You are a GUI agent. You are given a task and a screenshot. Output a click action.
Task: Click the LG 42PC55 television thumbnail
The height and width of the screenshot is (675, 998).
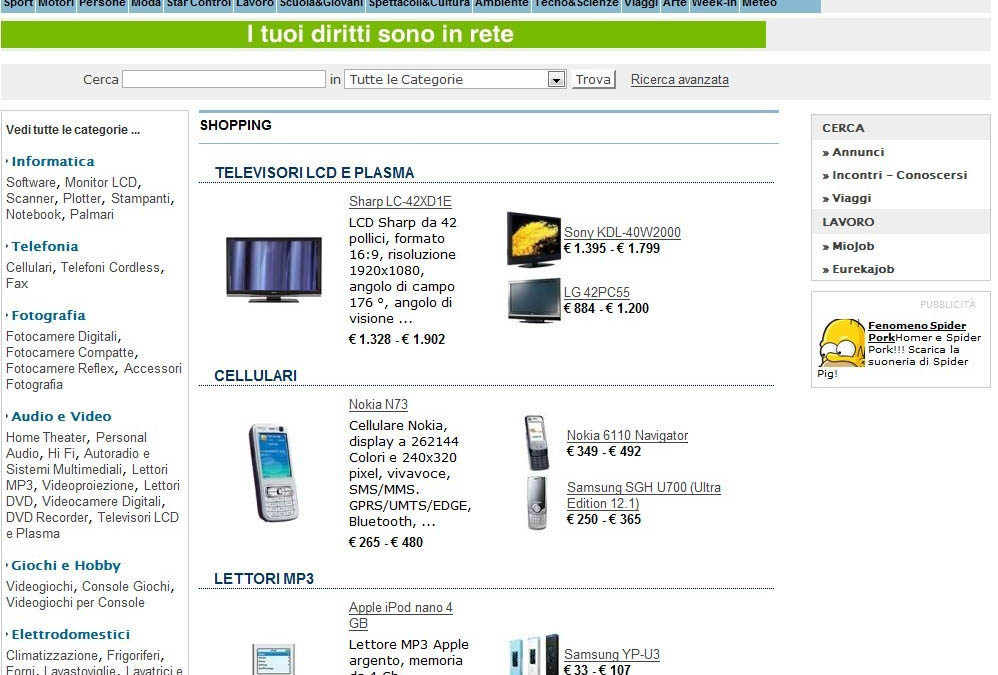tap(533, 300)
